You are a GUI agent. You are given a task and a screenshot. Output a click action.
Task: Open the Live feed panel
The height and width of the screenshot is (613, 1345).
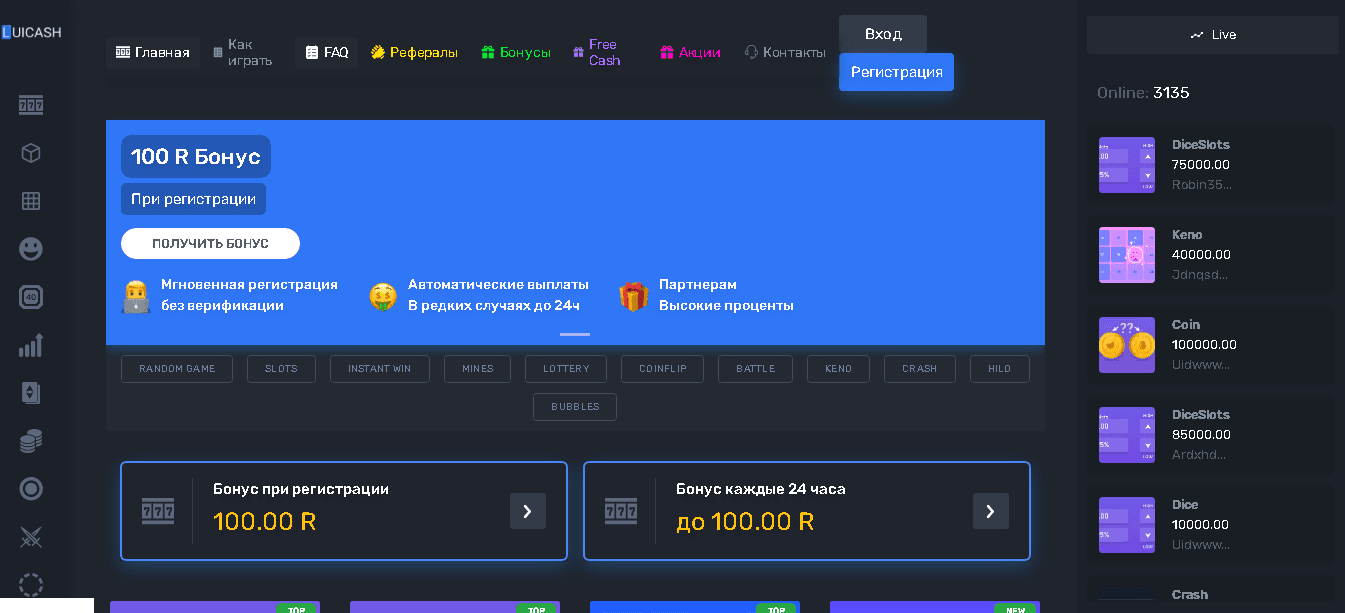pos(1212,34)
